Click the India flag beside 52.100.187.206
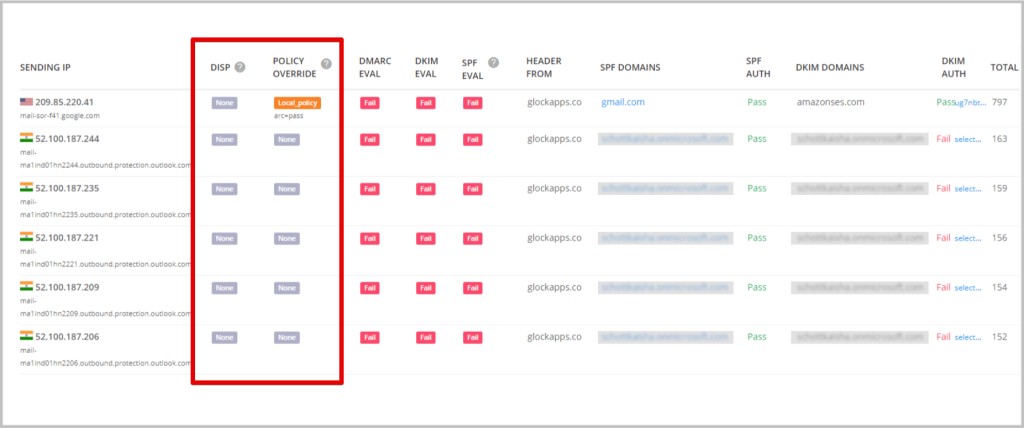1024x428 pixels. click(x=26, y=337)
